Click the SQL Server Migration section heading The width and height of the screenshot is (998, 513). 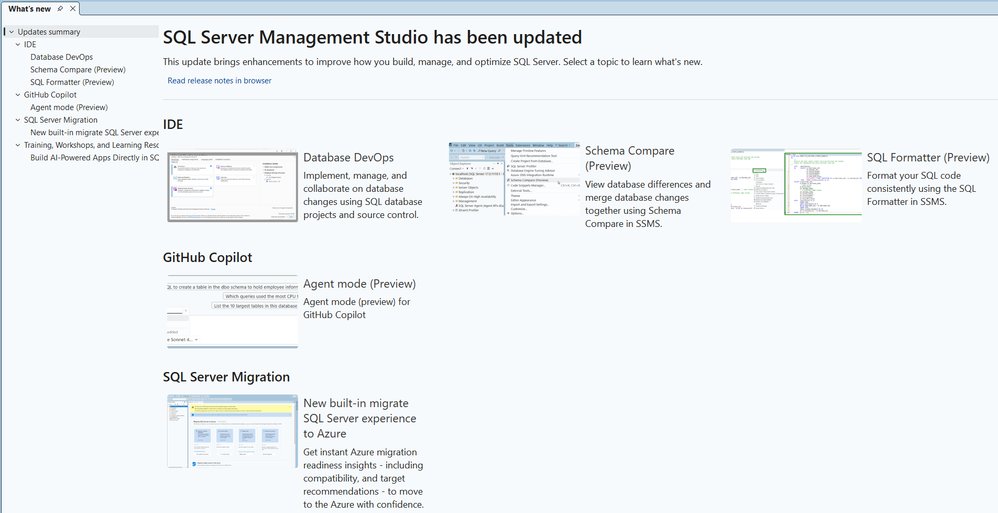226,377
